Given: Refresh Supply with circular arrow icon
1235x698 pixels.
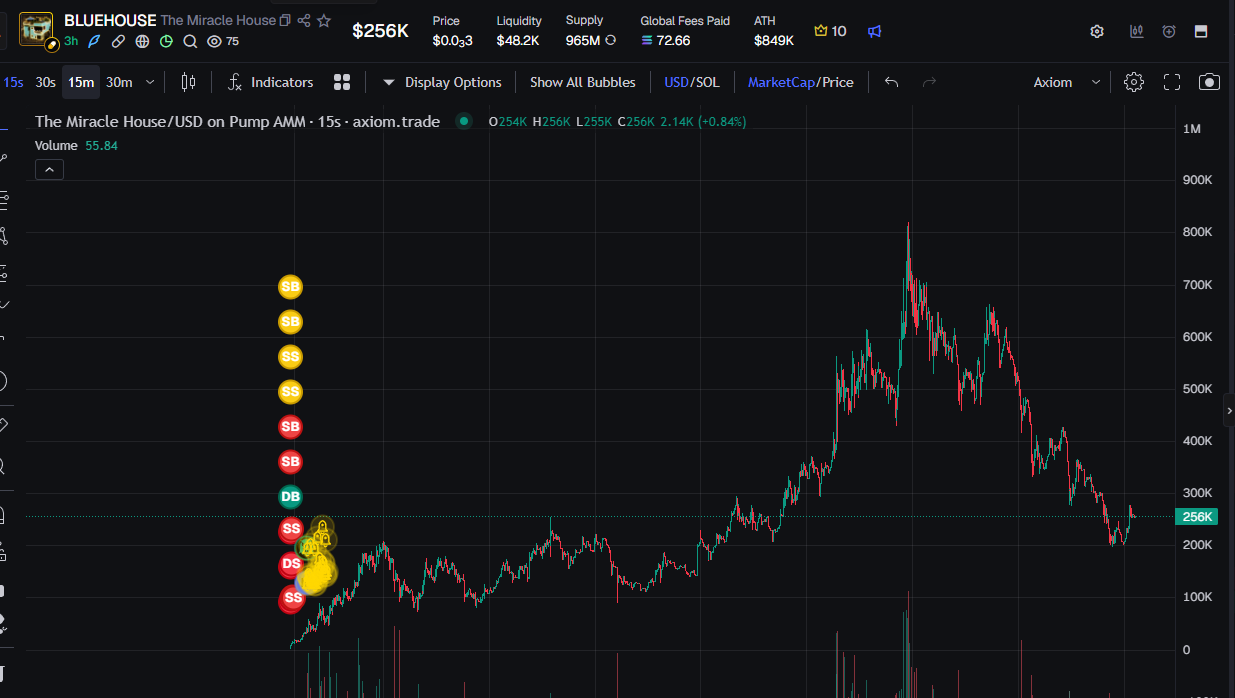Looking at the screenshot, I should [x=610, y=41].
